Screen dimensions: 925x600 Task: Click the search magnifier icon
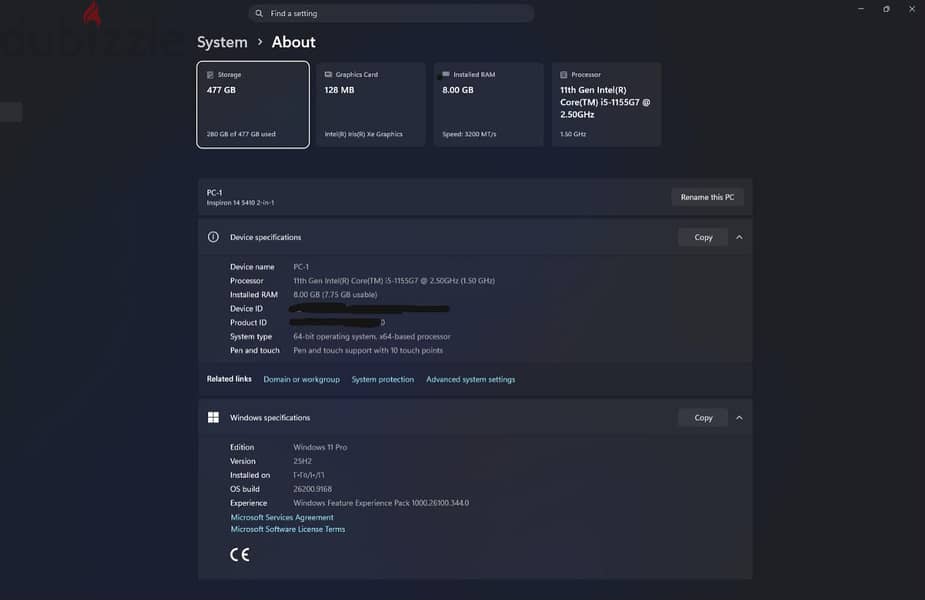click(x=259, y=13)
